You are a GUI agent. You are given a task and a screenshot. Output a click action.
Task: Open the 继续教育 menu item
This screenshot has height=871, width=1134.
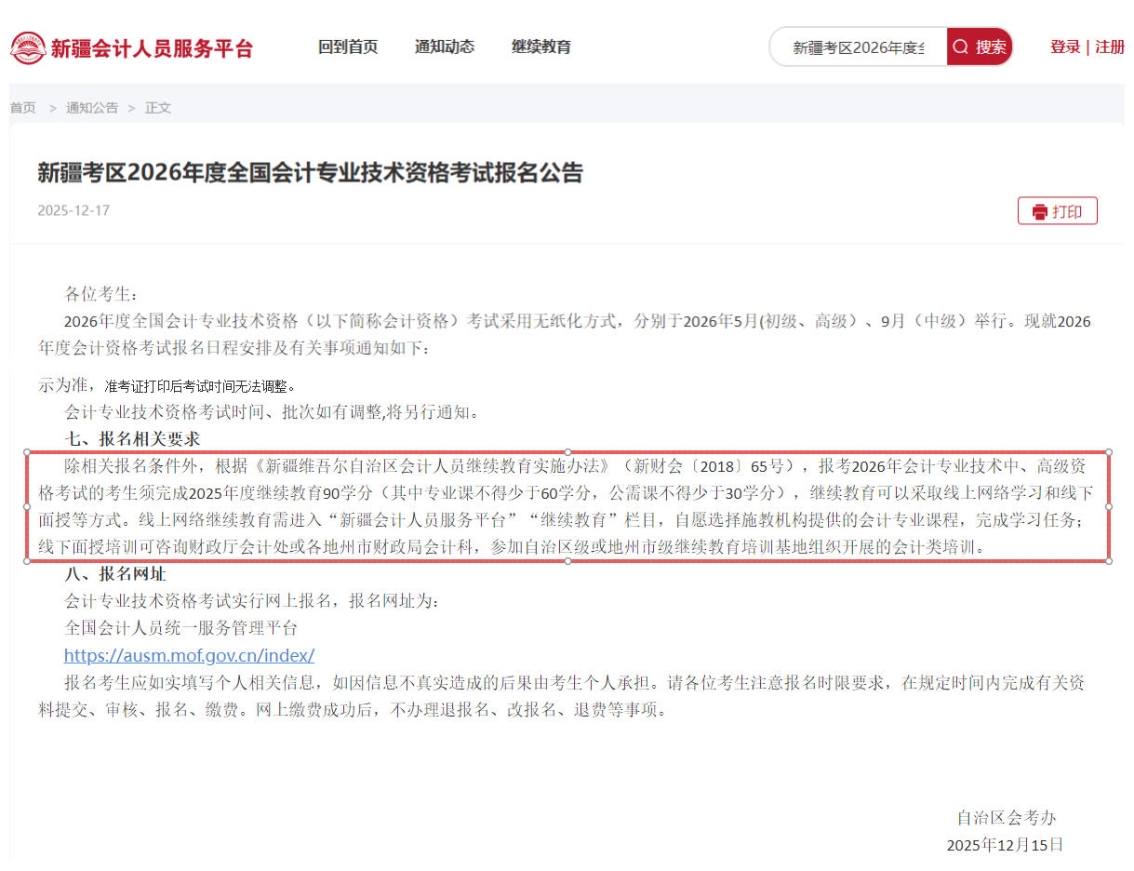541,47
